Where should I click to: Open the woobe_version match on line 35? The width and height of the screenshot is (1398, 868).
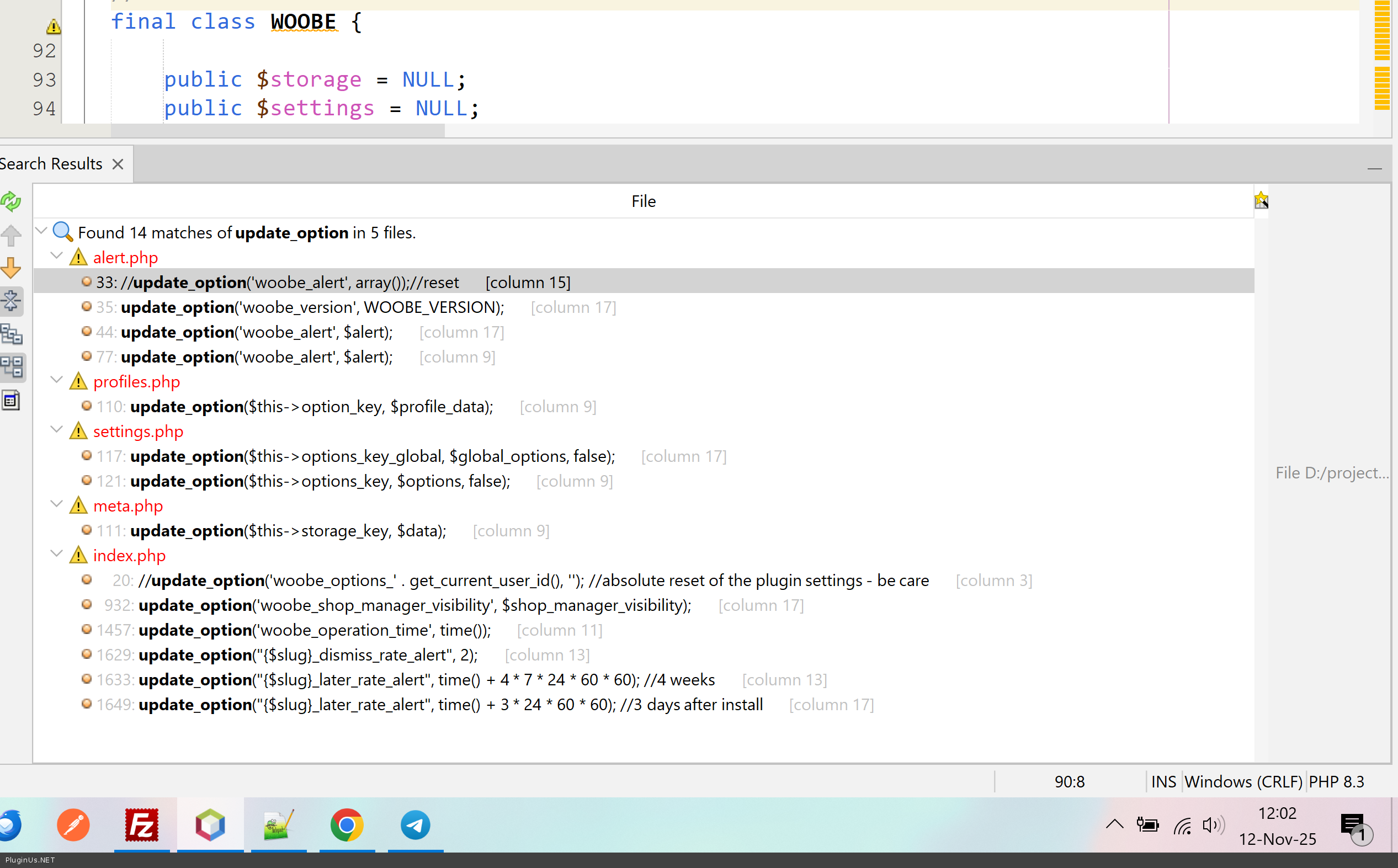312,307
